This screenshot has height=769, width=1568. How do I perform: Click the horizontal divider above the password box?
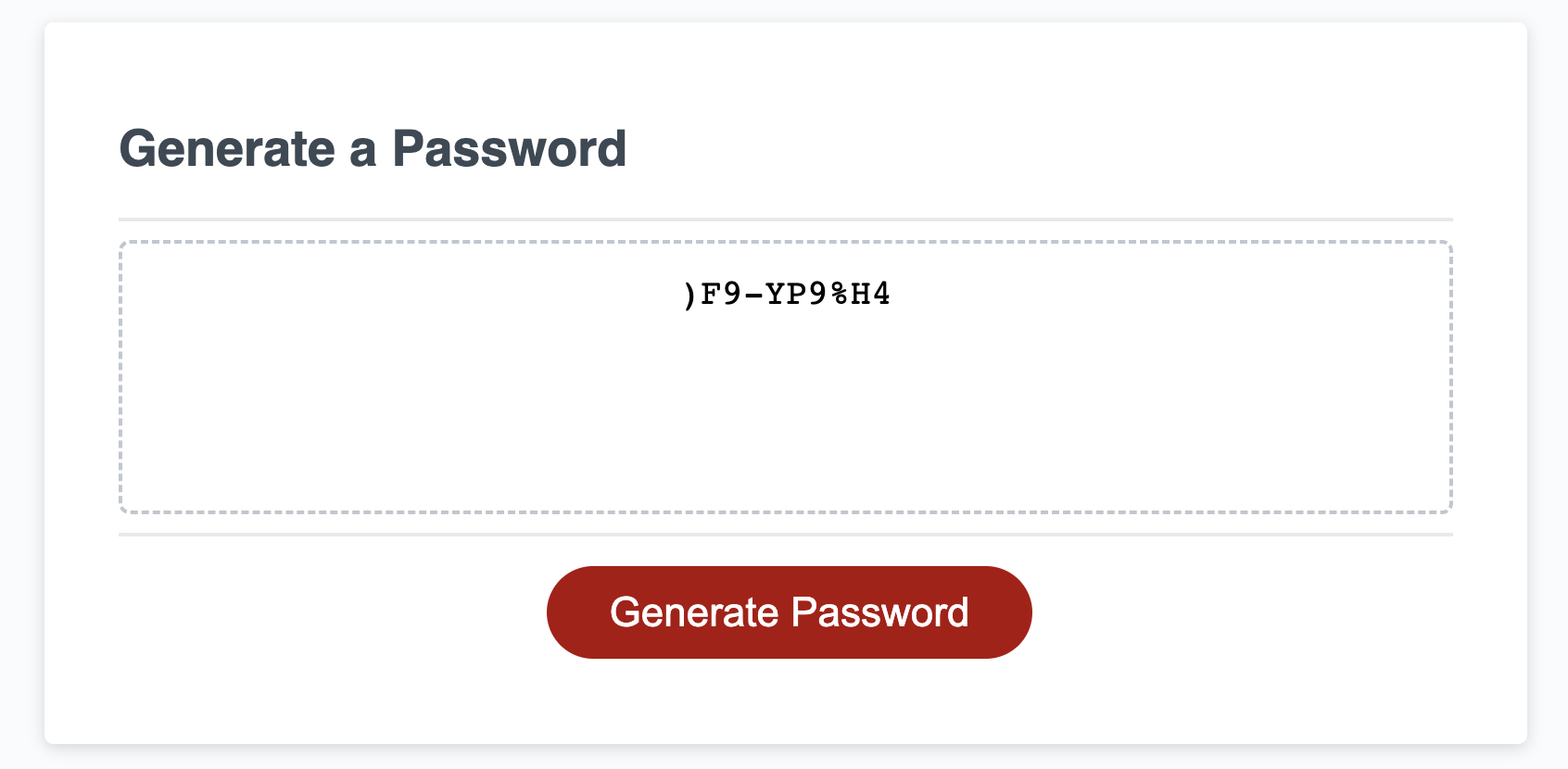tap(786, 215)
